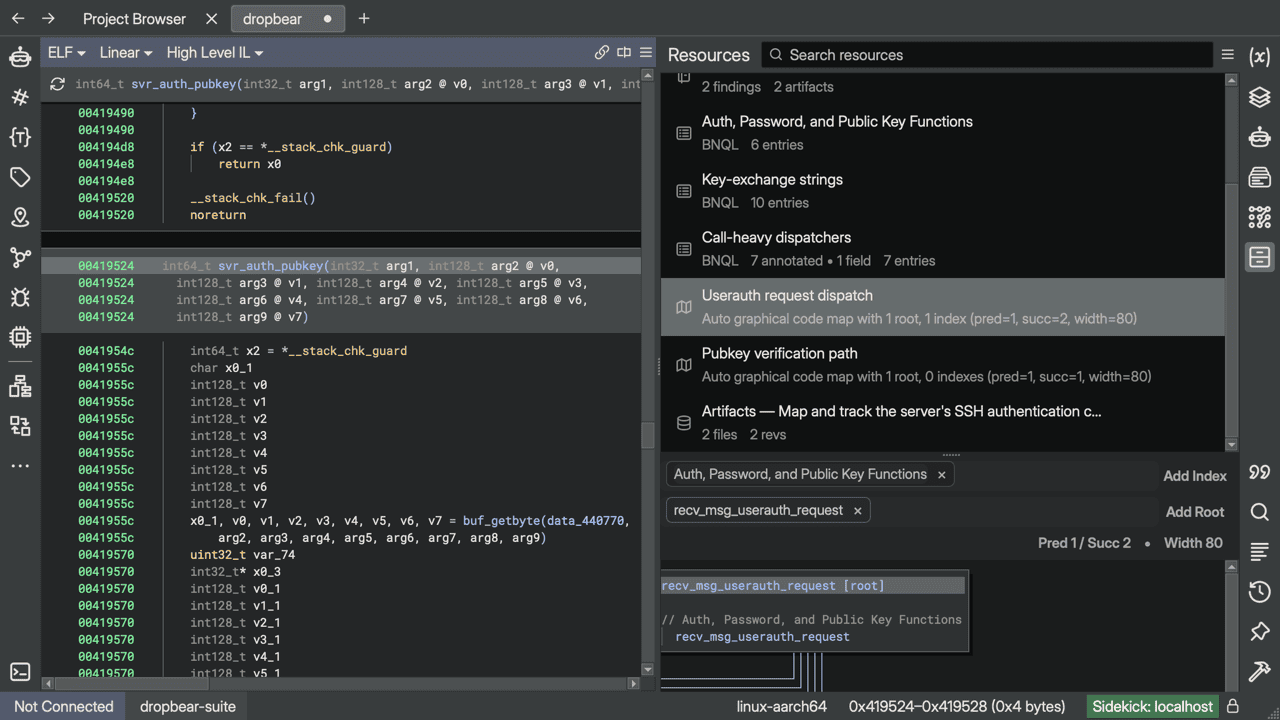This screenshot has height=720, width=1280.
Task: Show more sidebar items via ellipsis icon
Action: click(20, 466)
